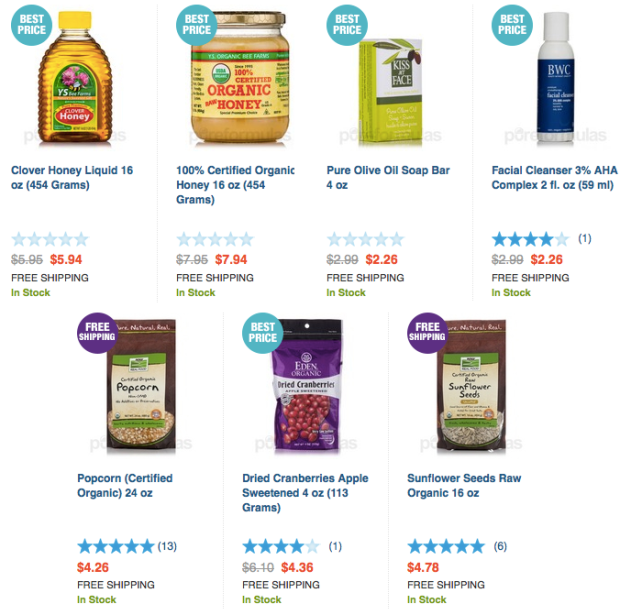Click the star rating for Popcorn with 13 reviews

pyautogui.click(x=115, y=546)
